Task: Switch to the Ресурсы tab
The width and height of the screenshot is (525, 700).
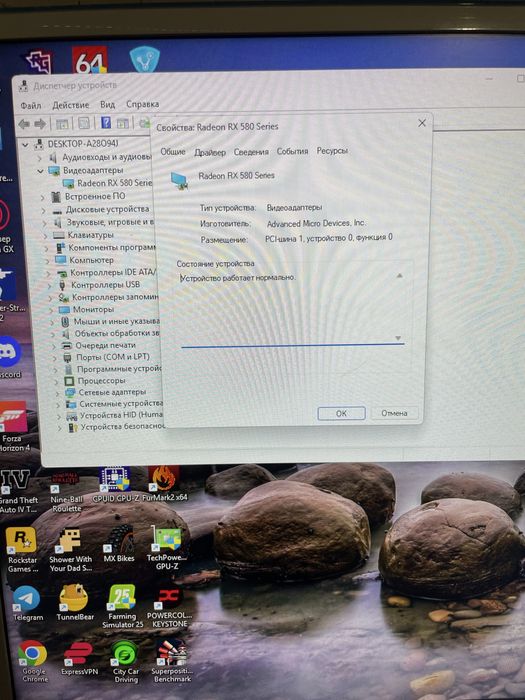Action: (x=332, y=151)
